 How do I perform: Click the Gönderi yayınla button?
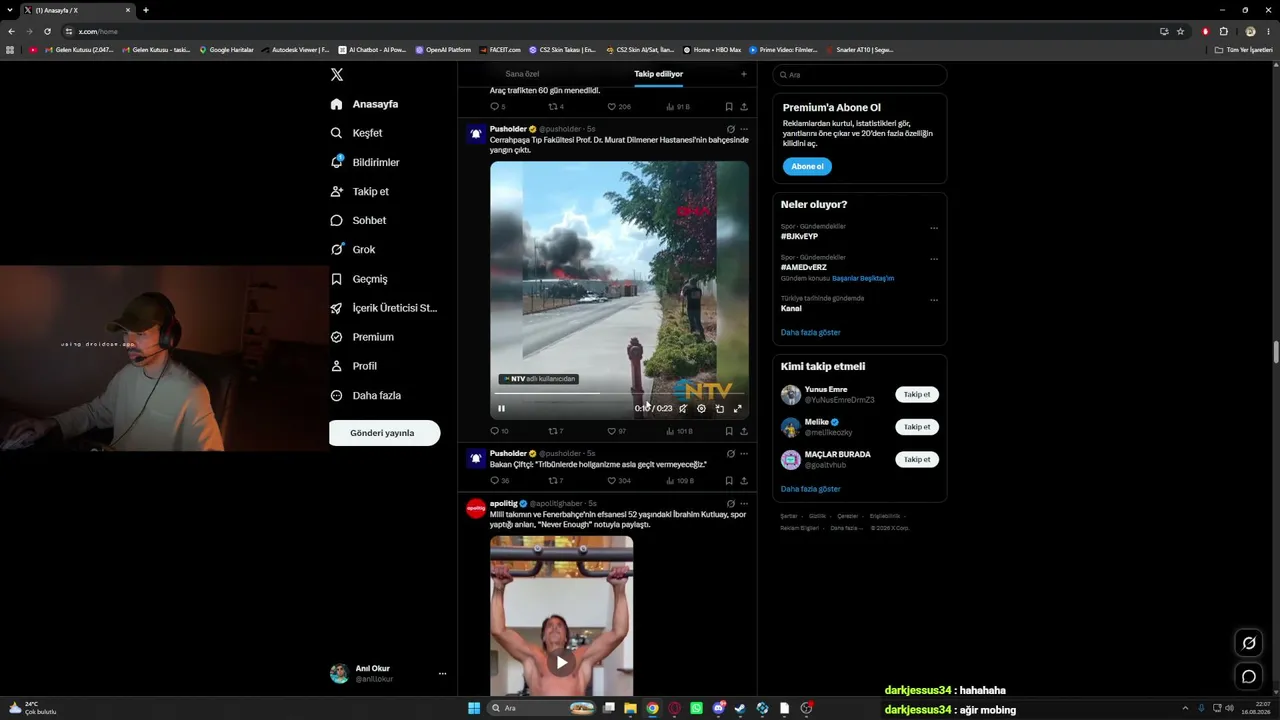(x=385, y=433)
